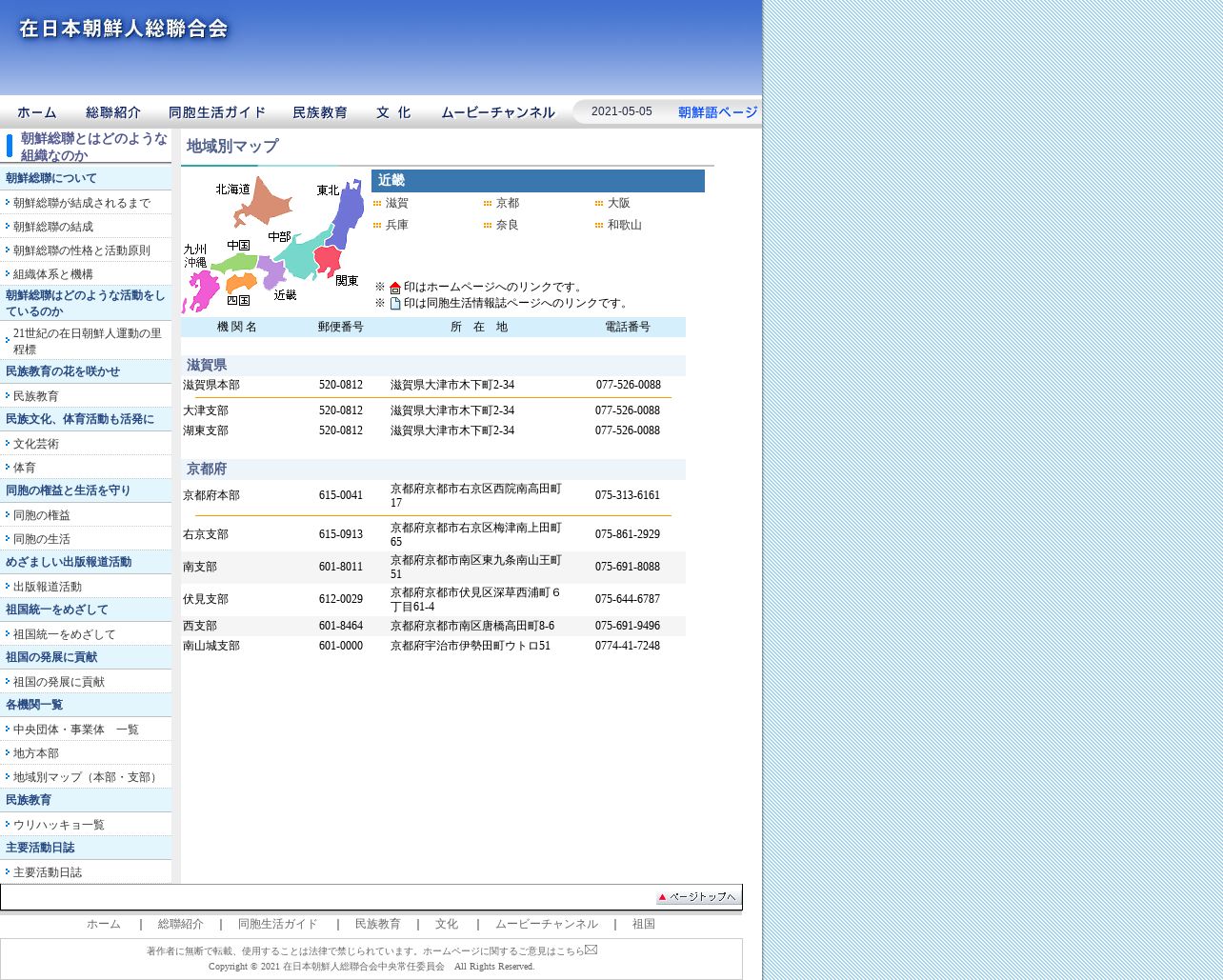Select the 四国 region on the map
Viewport: 1223px width, 980px height.
click(241, 284)
